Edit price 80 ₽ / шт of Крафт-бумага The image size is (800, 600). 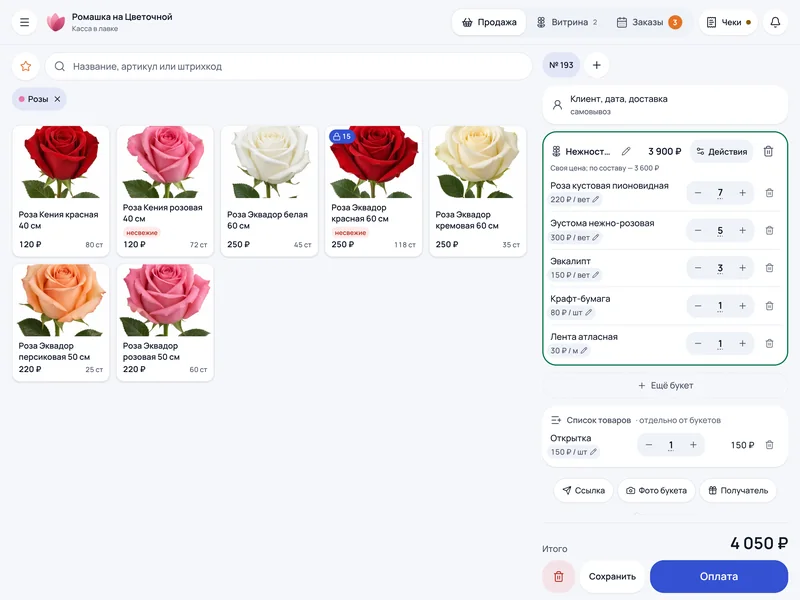coord(571,313)
